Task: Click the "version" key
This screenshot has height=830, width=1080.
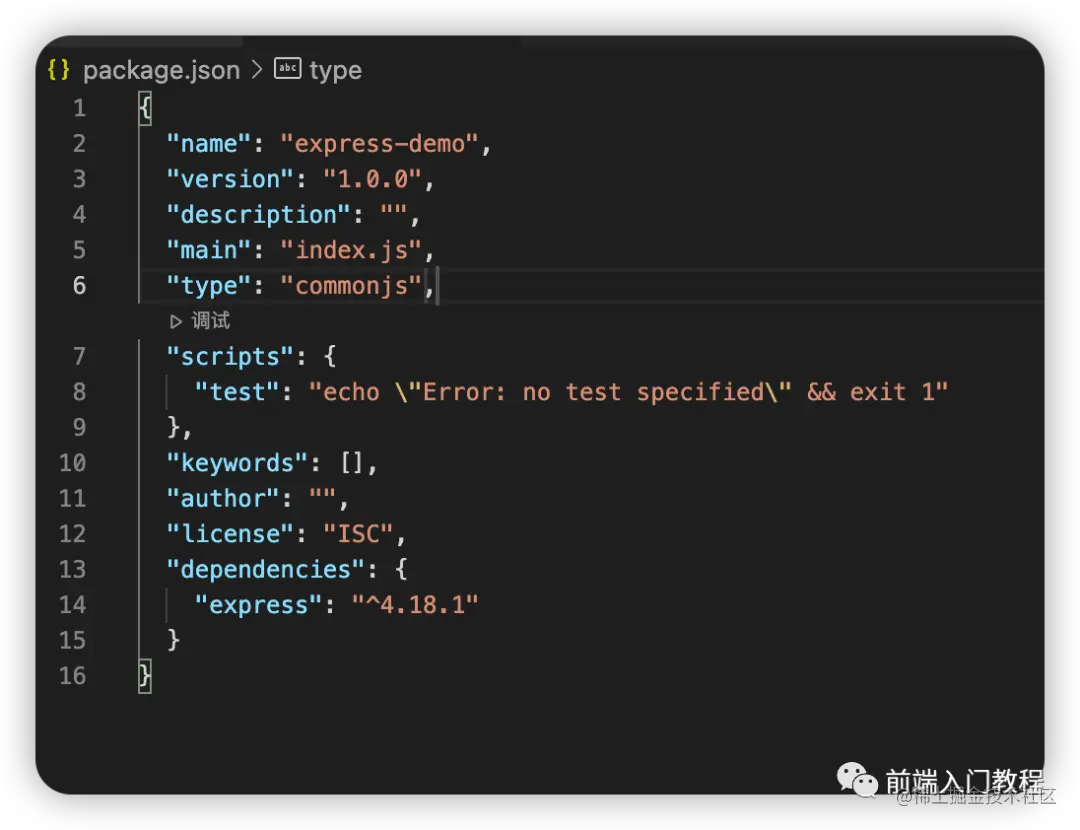Action: point(230,179)
